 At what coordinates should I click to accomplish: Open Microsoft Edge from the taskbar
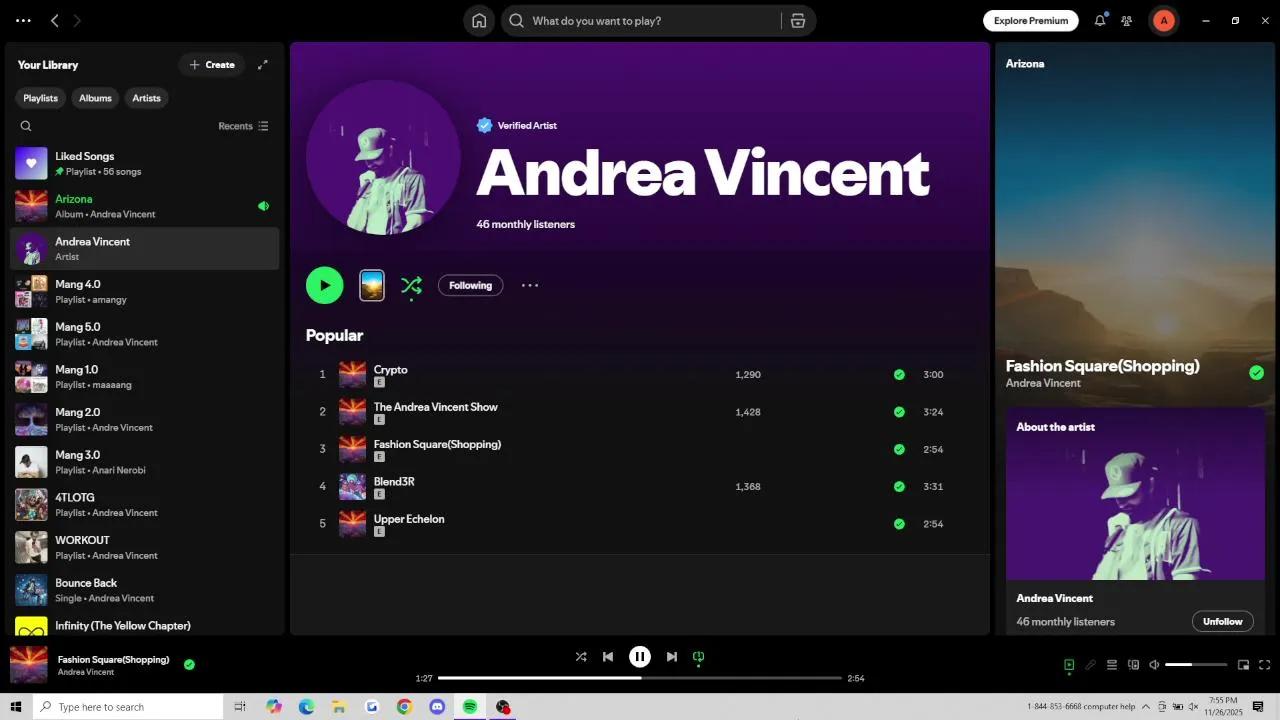306,707
